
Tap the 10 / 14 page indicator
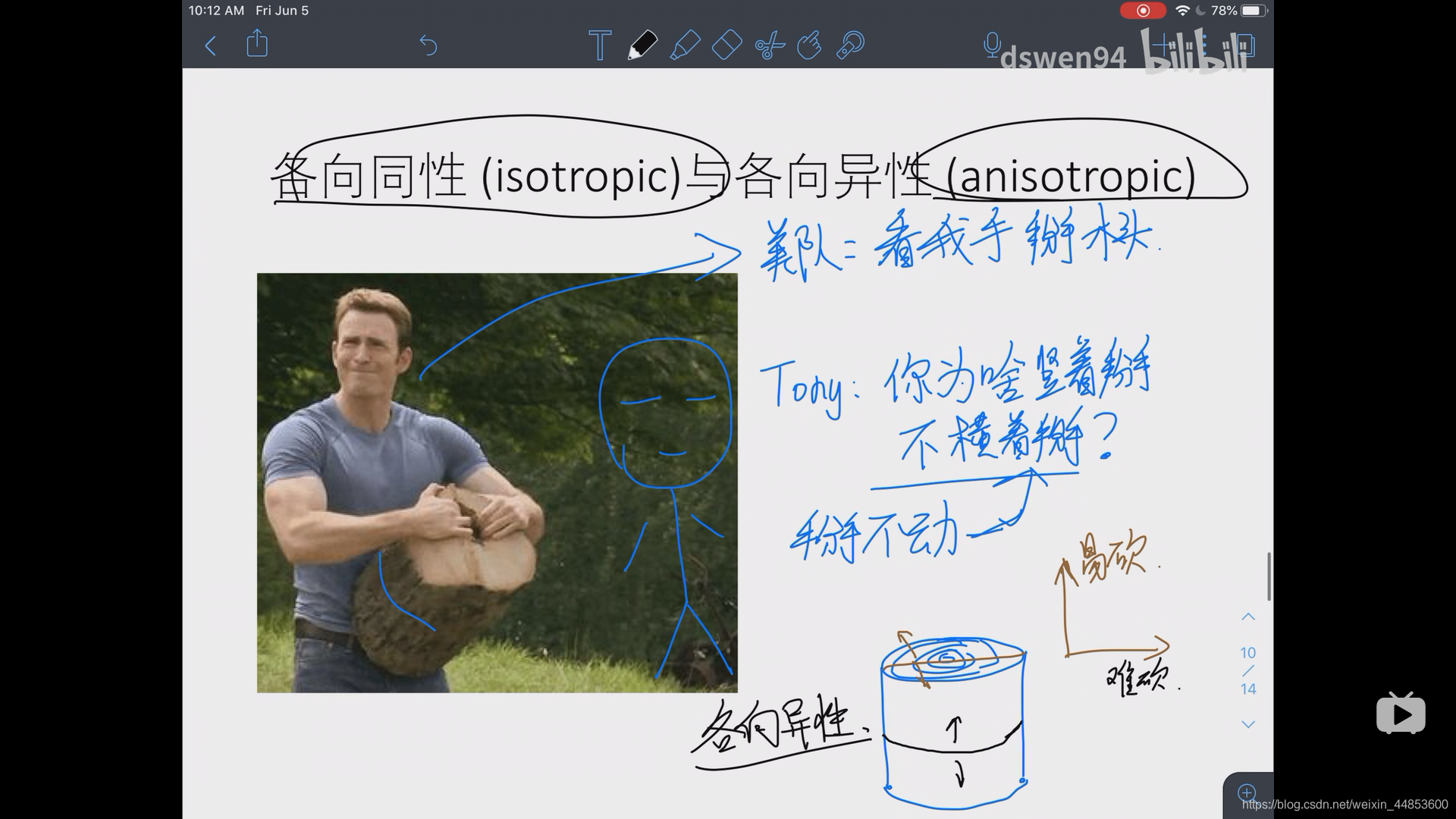(1248, 670)
